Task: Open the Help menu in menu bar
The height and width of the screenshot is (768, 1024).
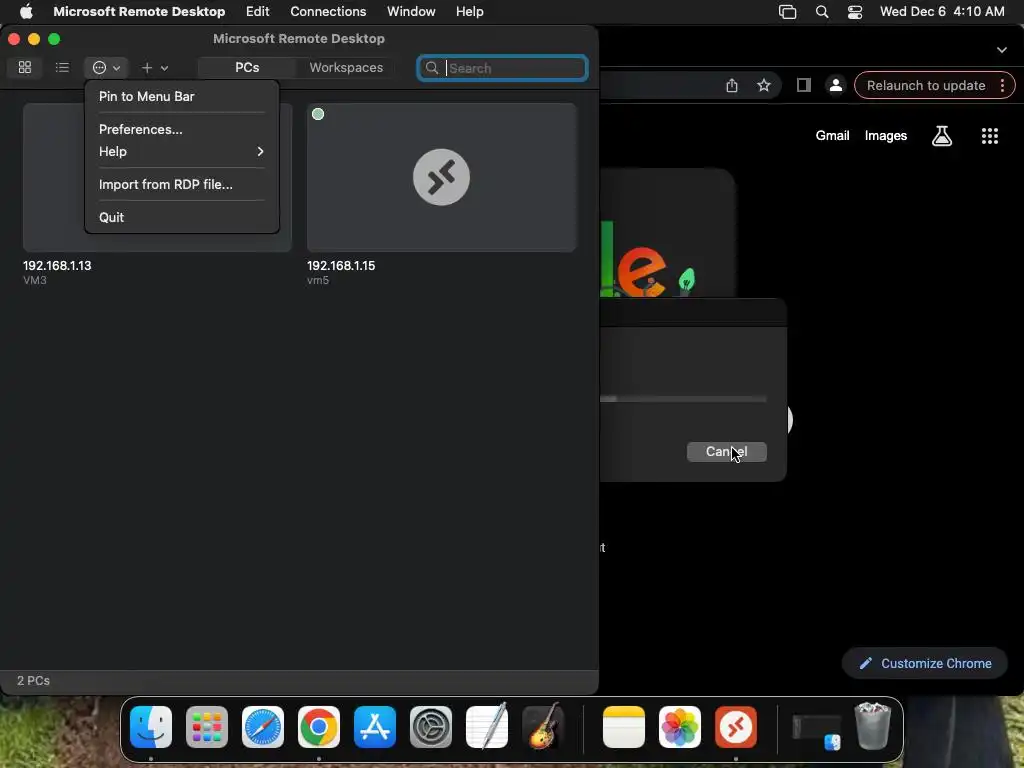Action: click(x=470, y=12)
